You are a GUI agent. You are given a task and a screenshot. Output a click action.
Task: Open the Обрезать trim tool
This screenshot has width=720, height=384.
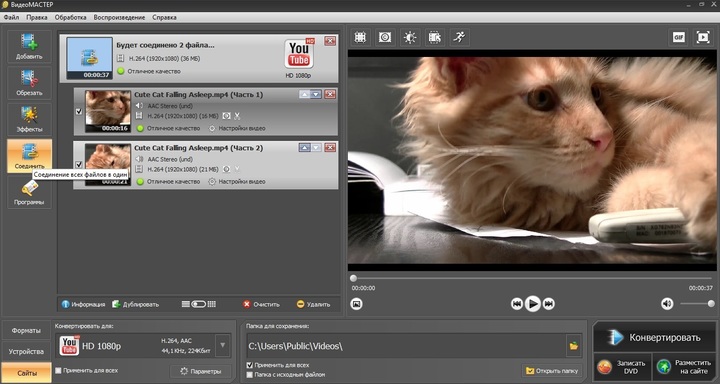tap(29, 83)
